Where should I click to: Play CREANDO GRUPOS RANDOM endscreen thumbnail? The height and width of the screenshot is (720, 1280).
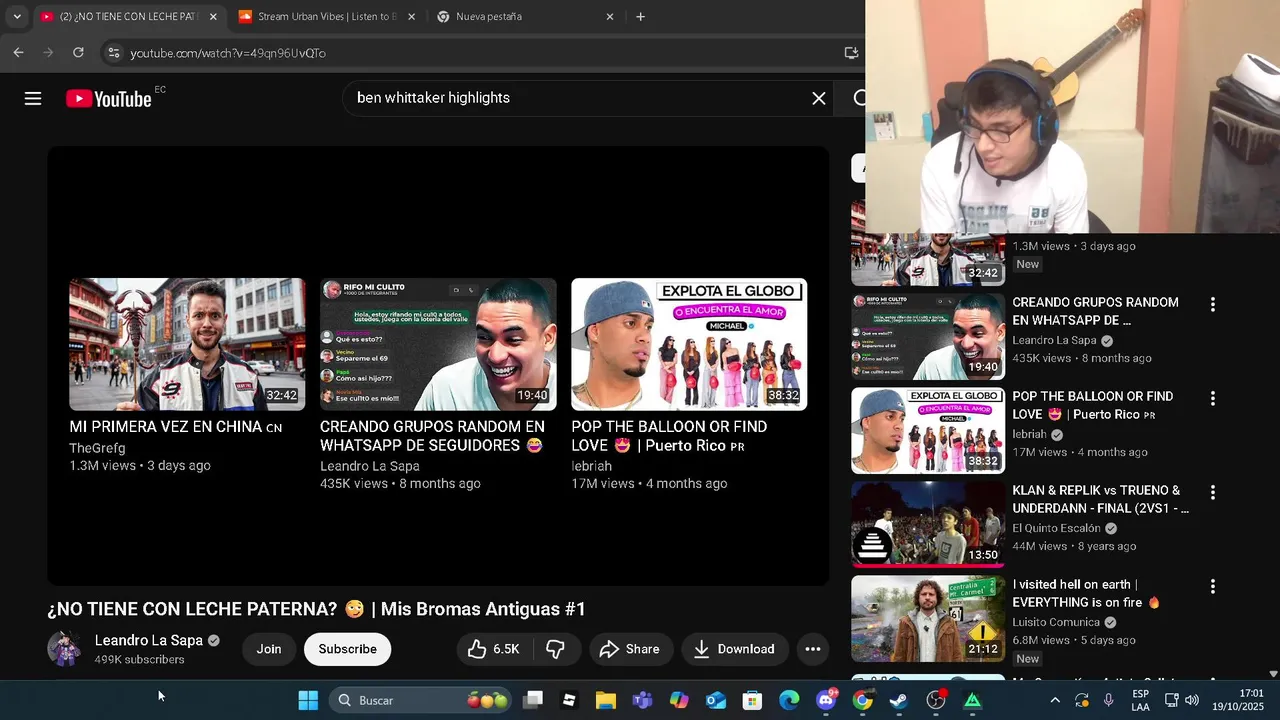(x=438, y=344)
